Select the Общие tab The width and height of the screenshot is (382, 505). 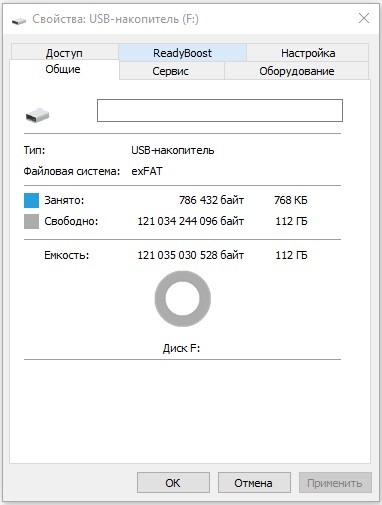coord(63,69)
